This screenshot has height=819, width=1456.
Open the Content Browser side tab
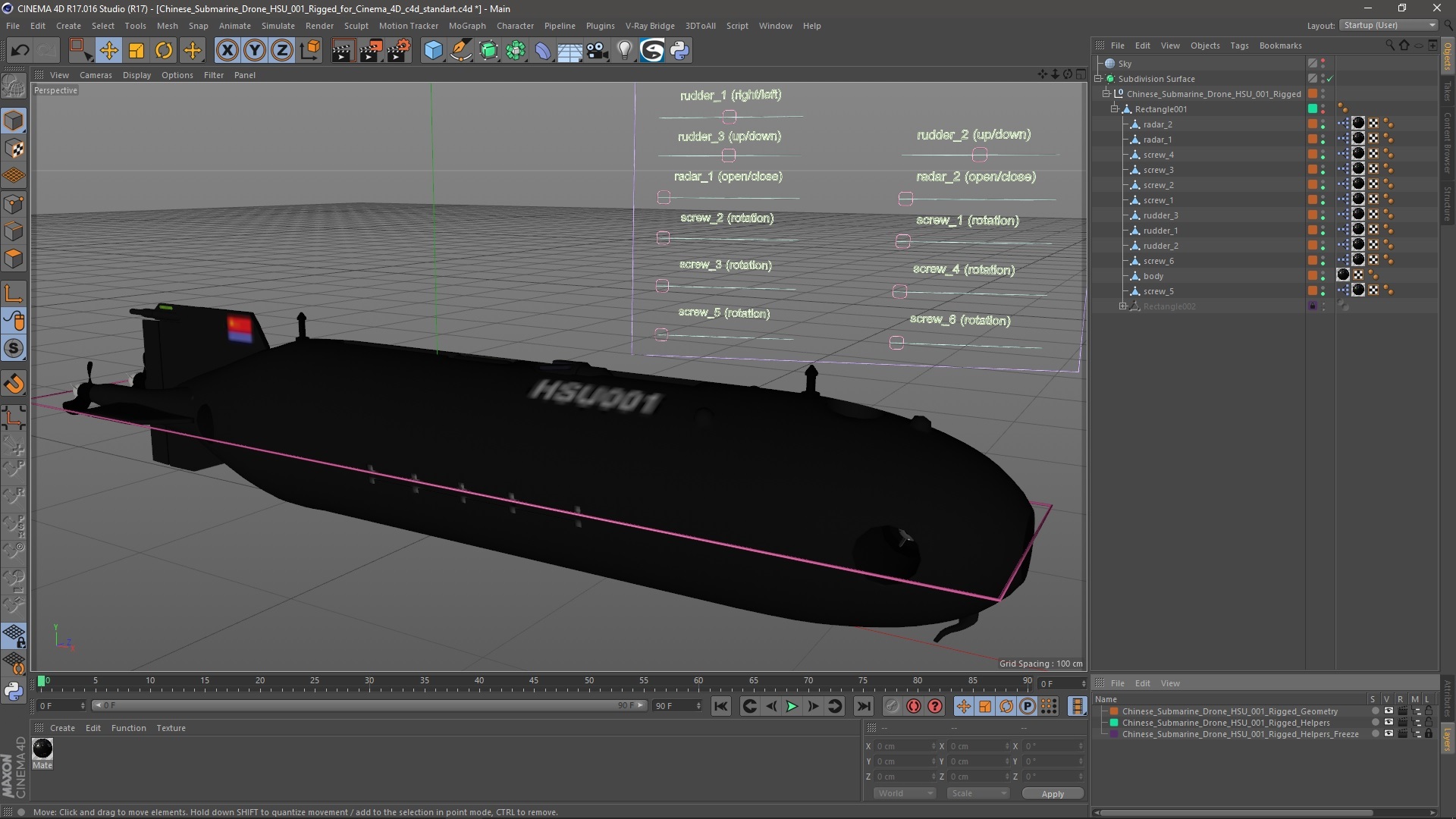1448,143
